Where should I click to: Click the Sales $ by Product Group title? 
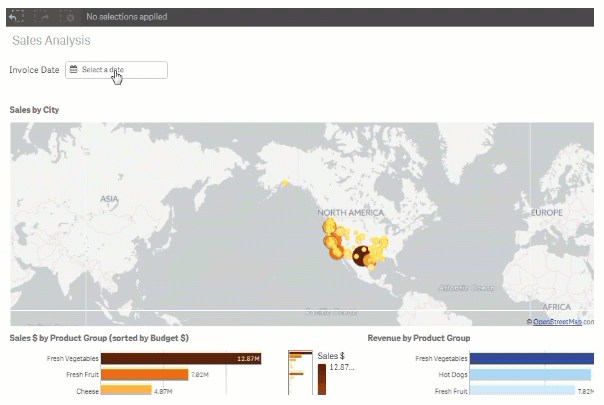point(99,338)
